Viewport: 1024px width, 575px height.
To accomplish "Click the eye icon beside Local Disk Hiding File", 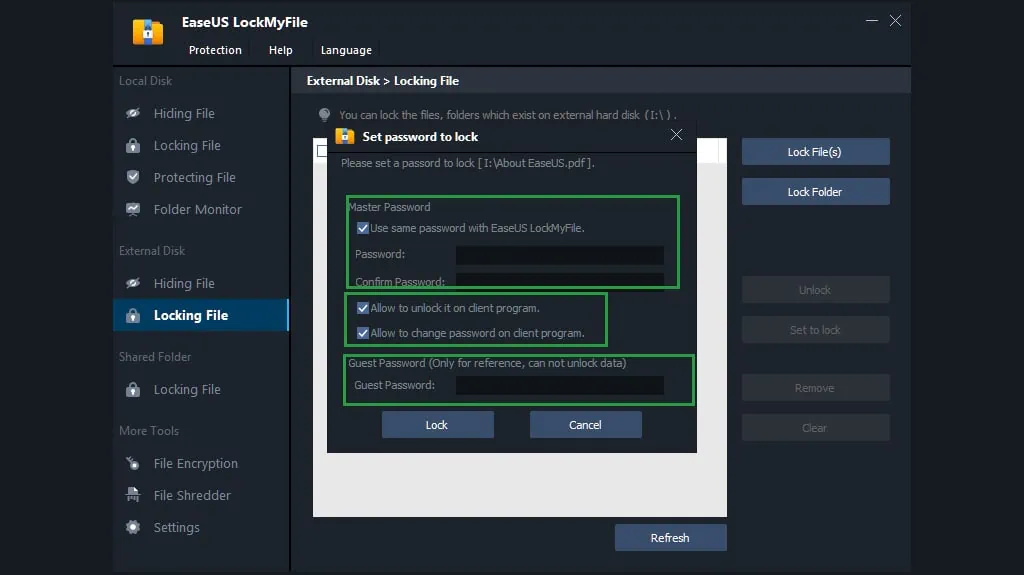I will (133, 113).
